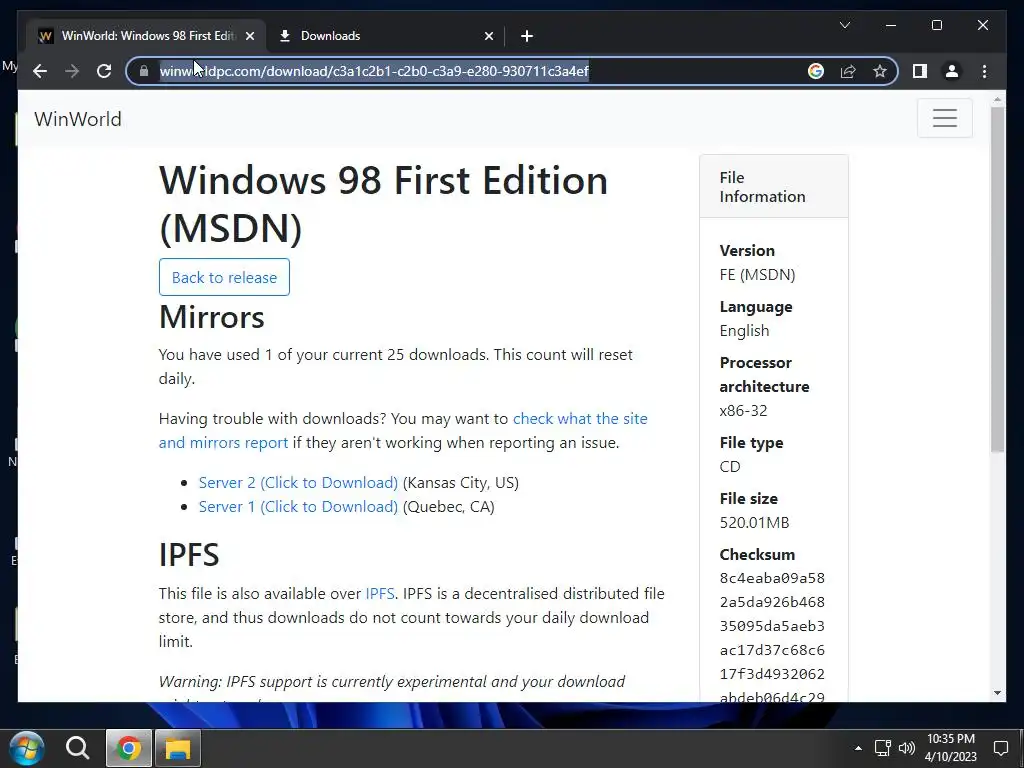The width and height of the screenshot is (1024, 768).
Task: Click the Chrome taskbar icon
Action: tap(129, 748)
